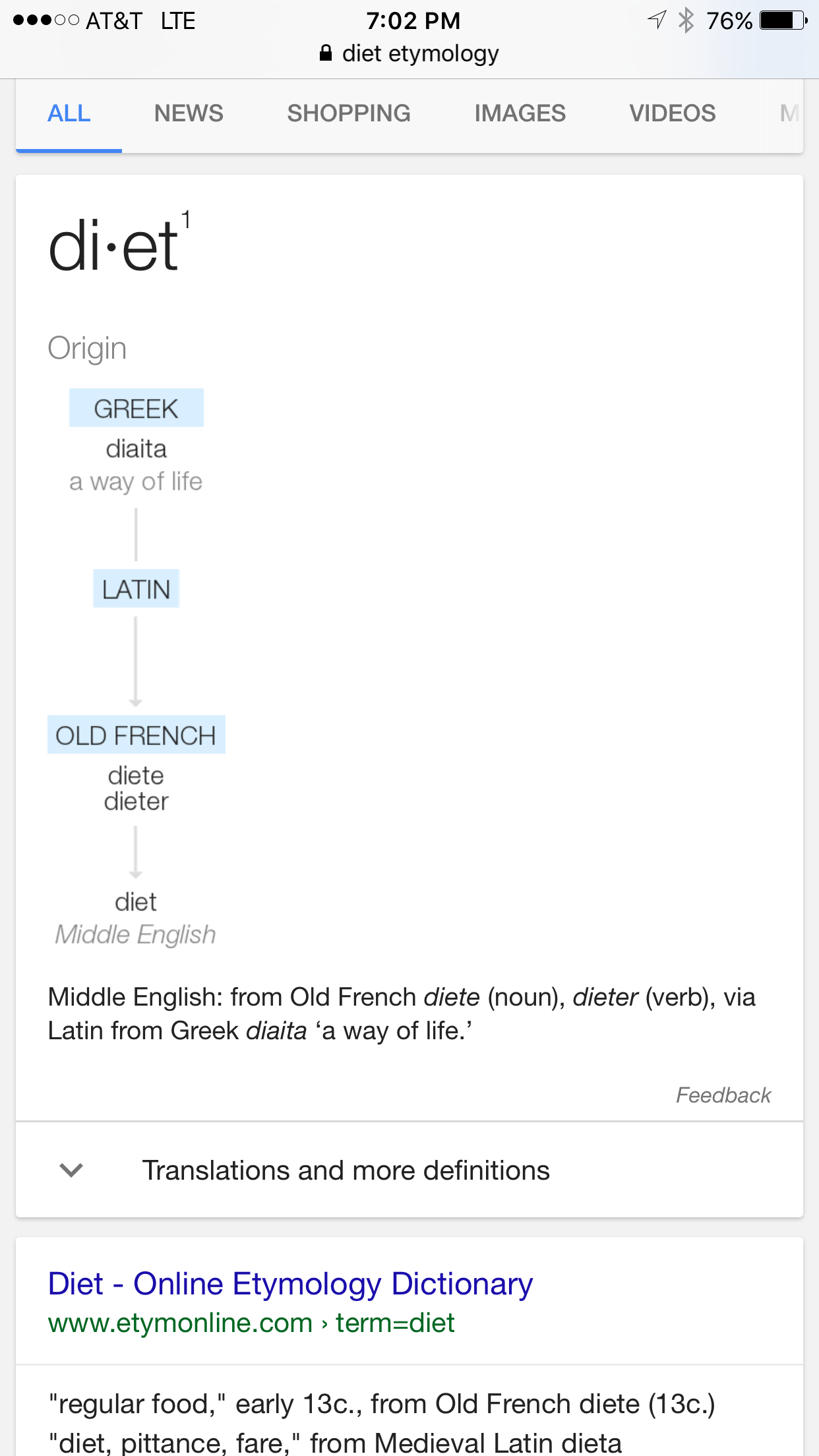Open the VIDEOS tab

(x=673, y=113)
